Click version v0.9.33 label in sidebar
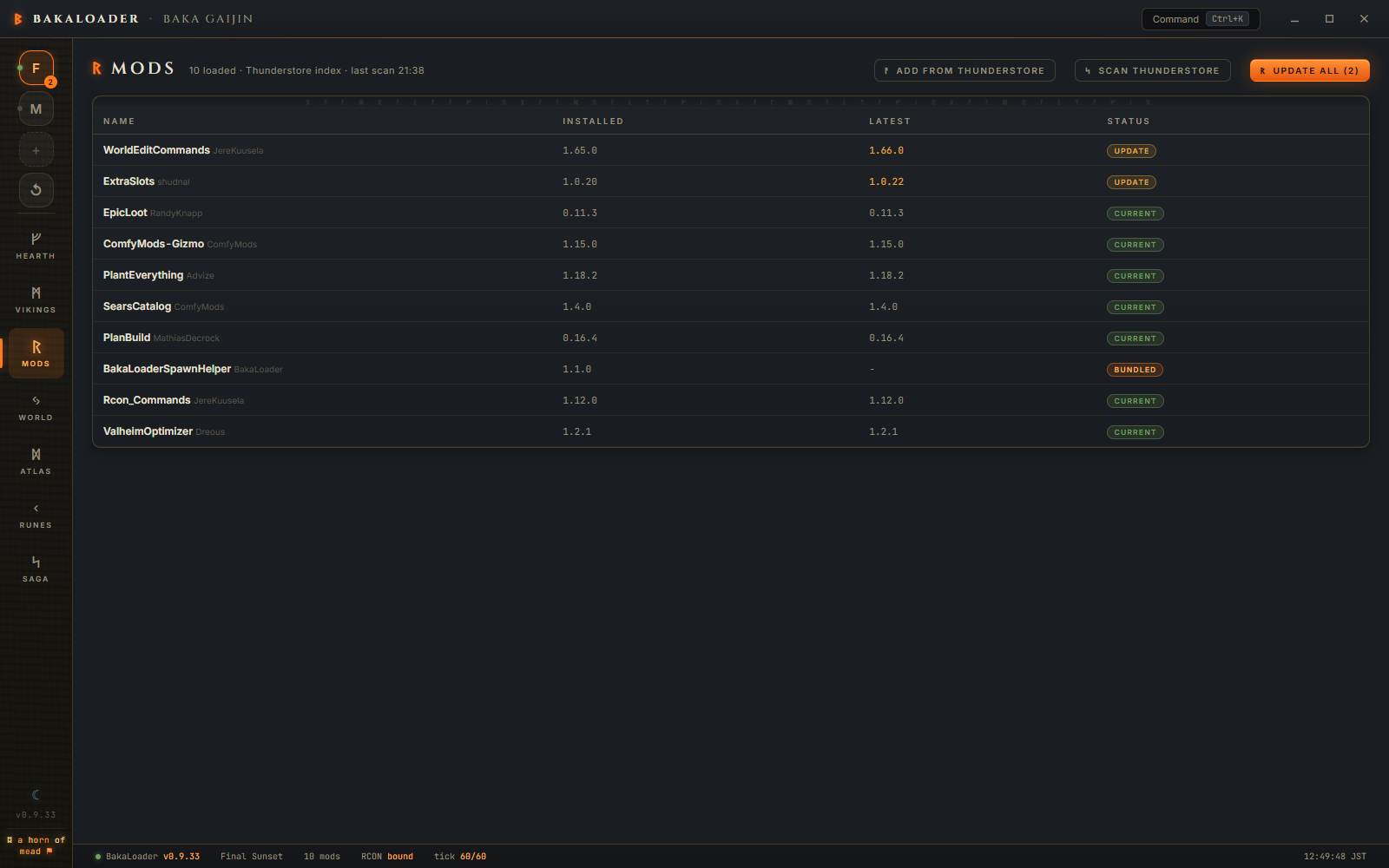This screenshot has width=1389, height=868. coord(36,815)
